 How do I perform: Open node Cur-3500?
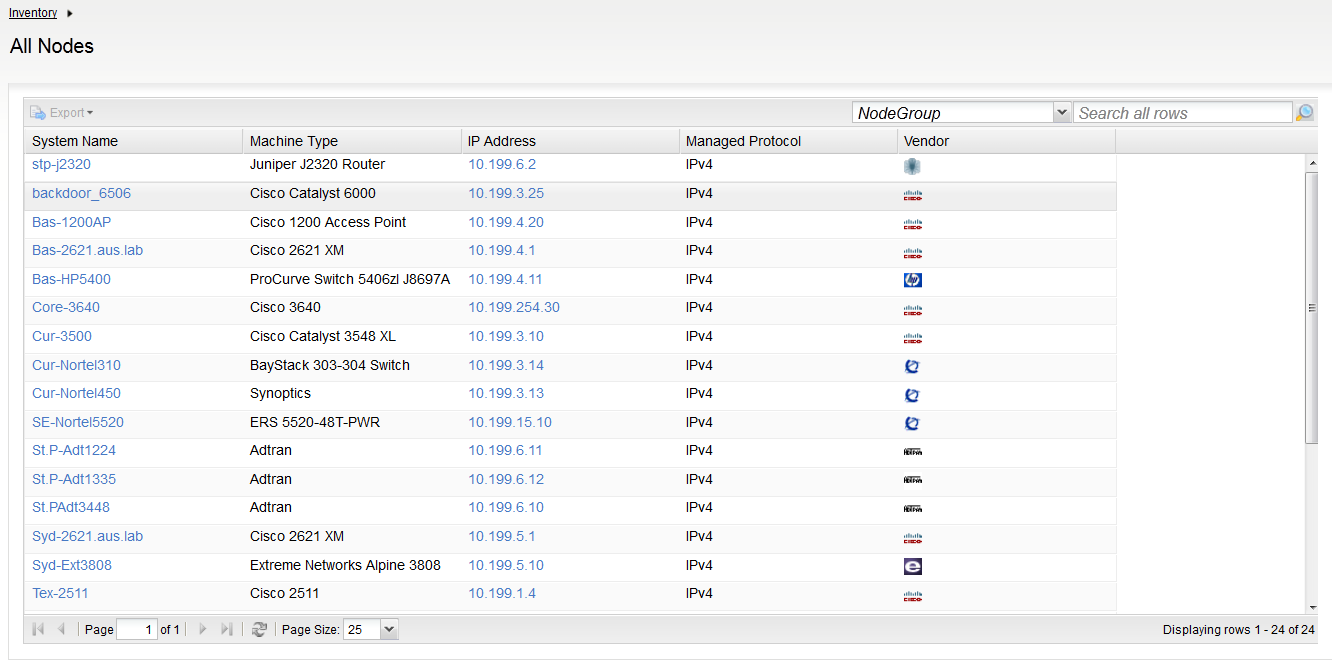tap(62, 336)
